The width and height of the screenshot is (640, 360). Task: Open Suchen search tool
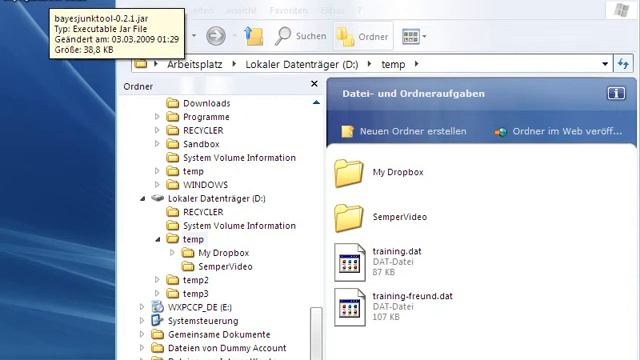[x=300, y=36]
